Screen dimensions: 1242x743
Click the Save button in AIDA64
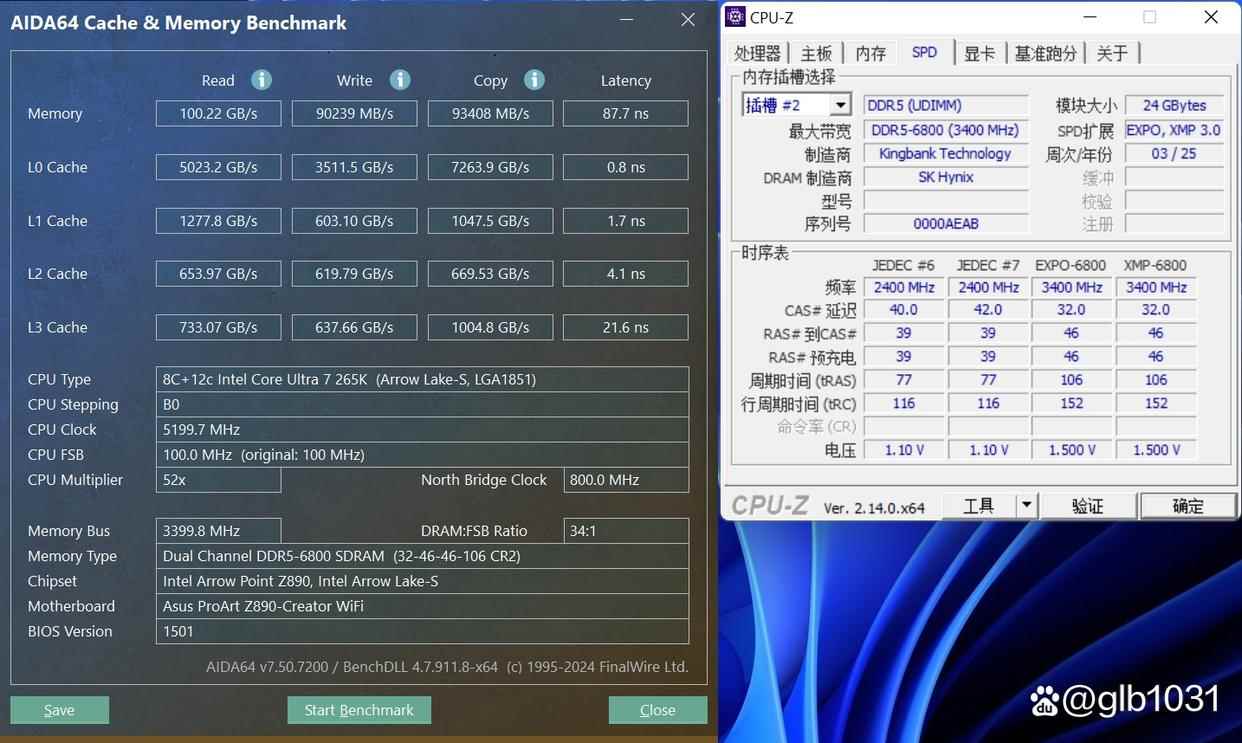[x=59, y=709]
